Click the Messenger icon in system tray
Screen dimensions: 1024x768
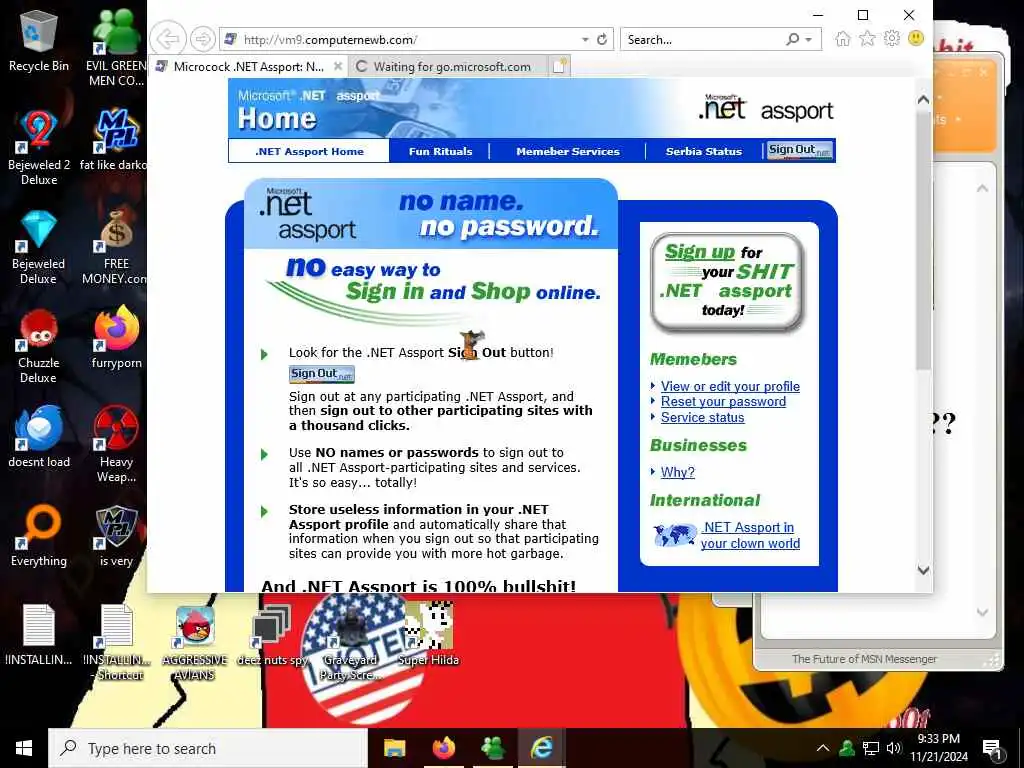coord(847,748)
